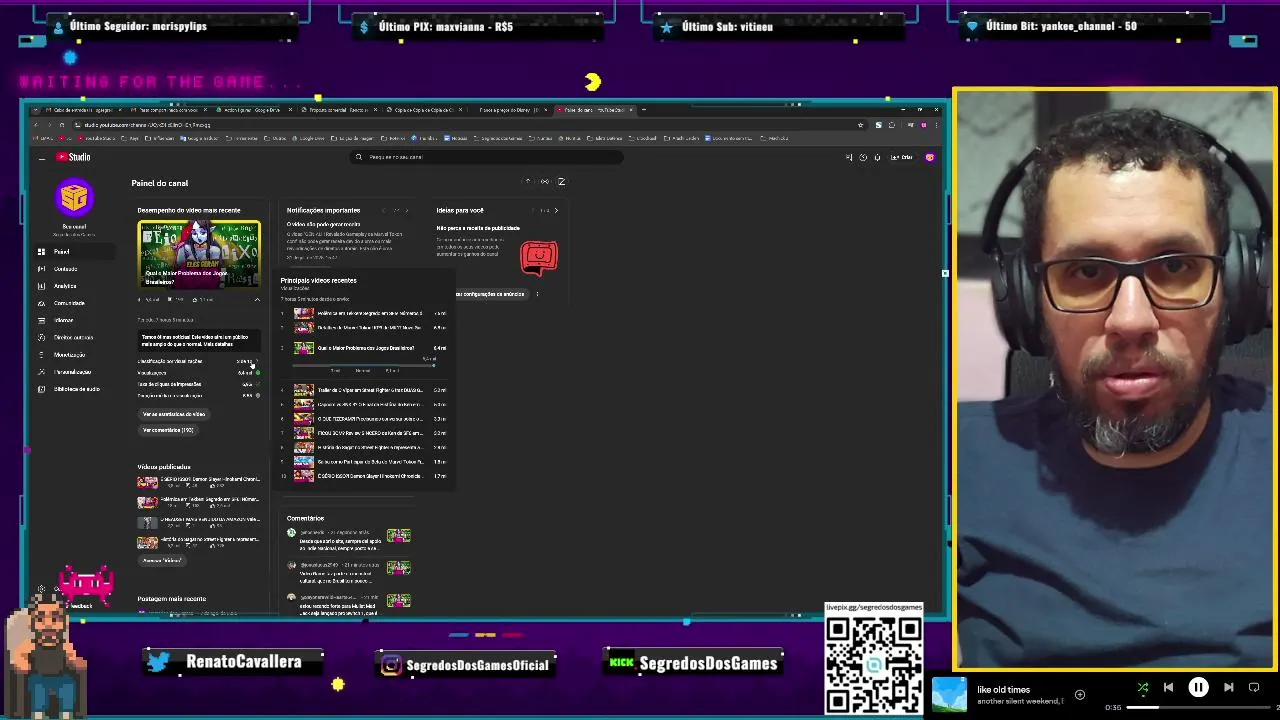Click the YouTube Studio logo

(x=73, y=157)
